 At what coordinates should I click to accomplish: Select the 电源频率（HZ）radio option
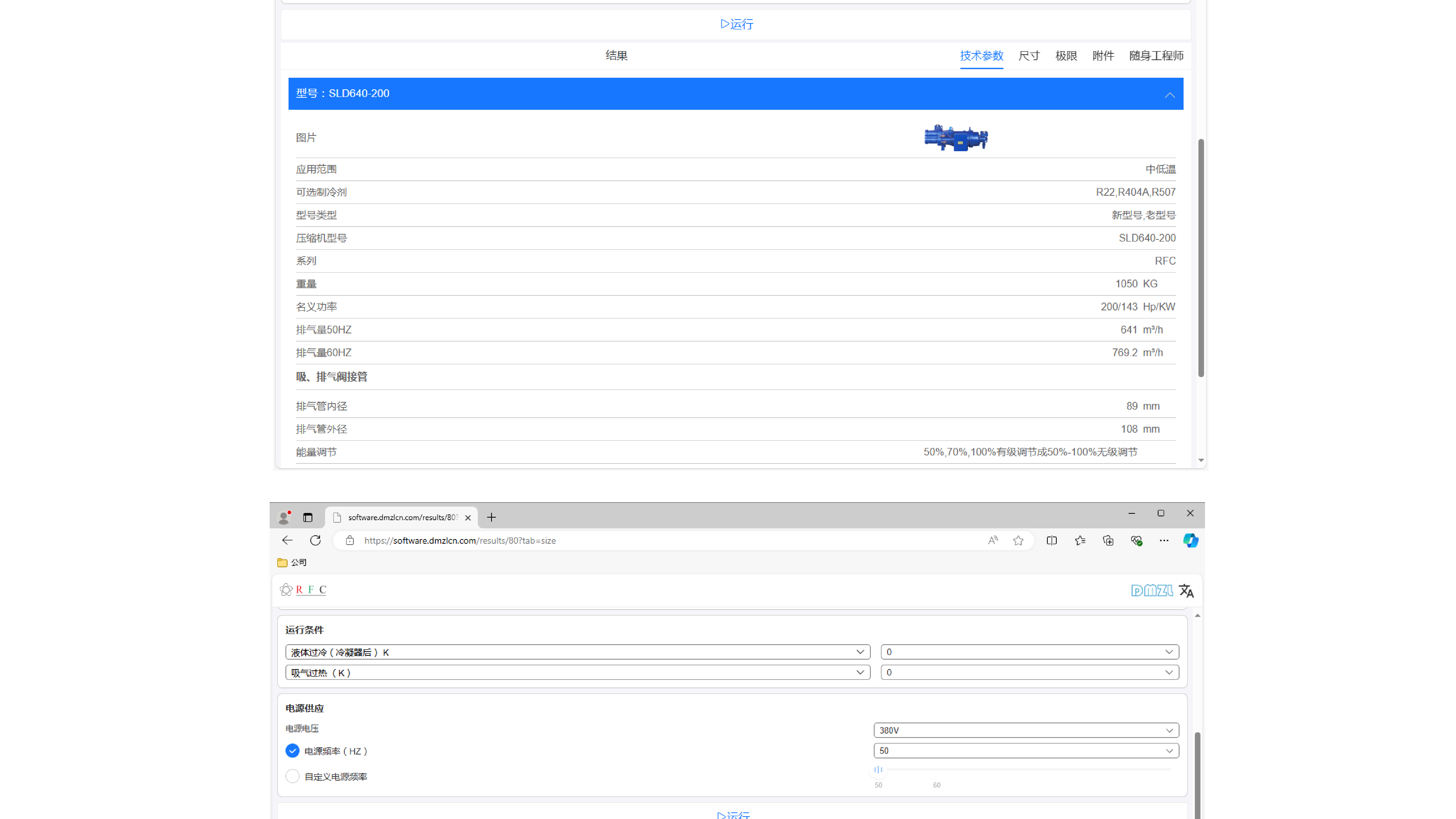pos(292,751)
